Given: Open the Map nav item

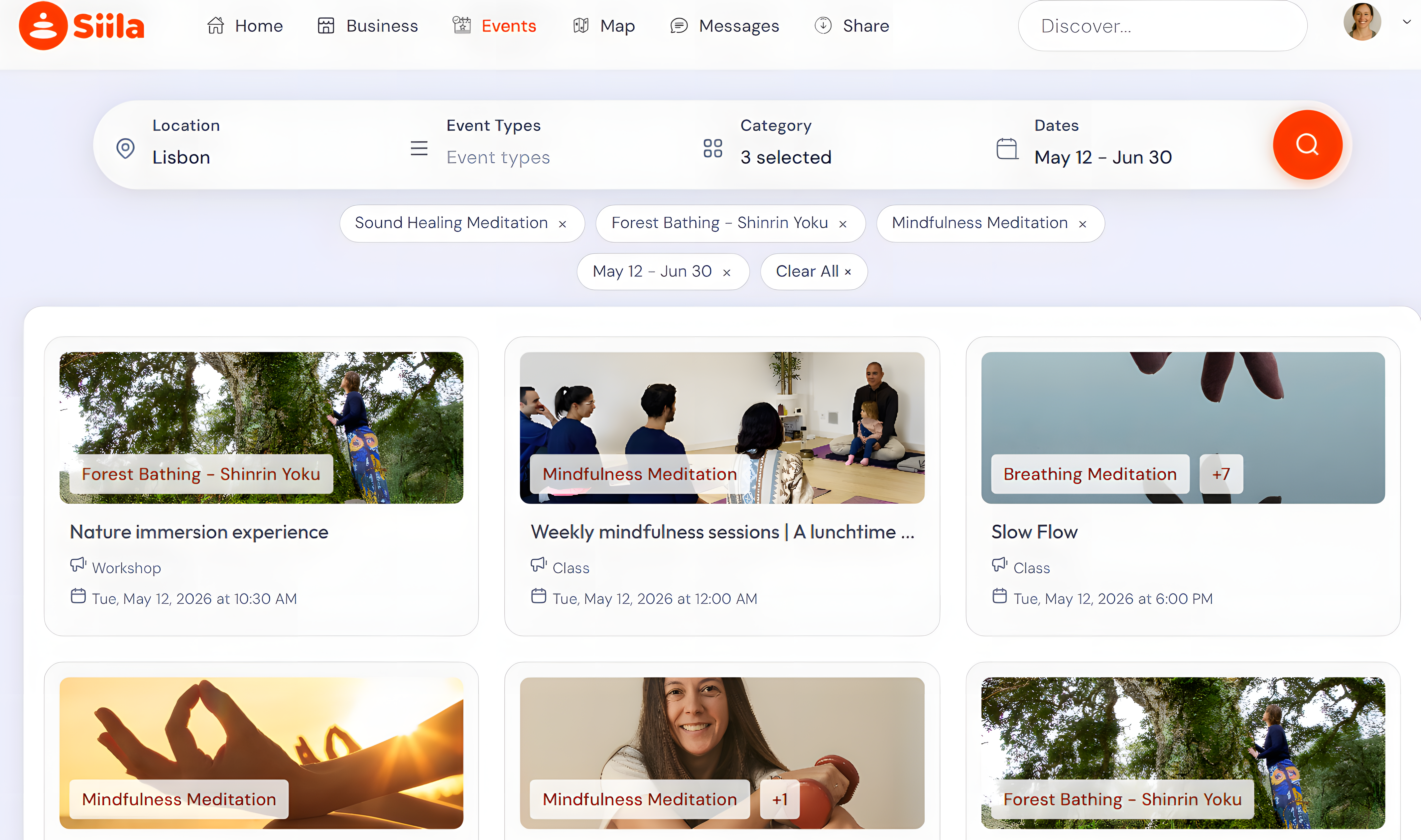Looking at the screenshot, I should click(x=604, y=26).
